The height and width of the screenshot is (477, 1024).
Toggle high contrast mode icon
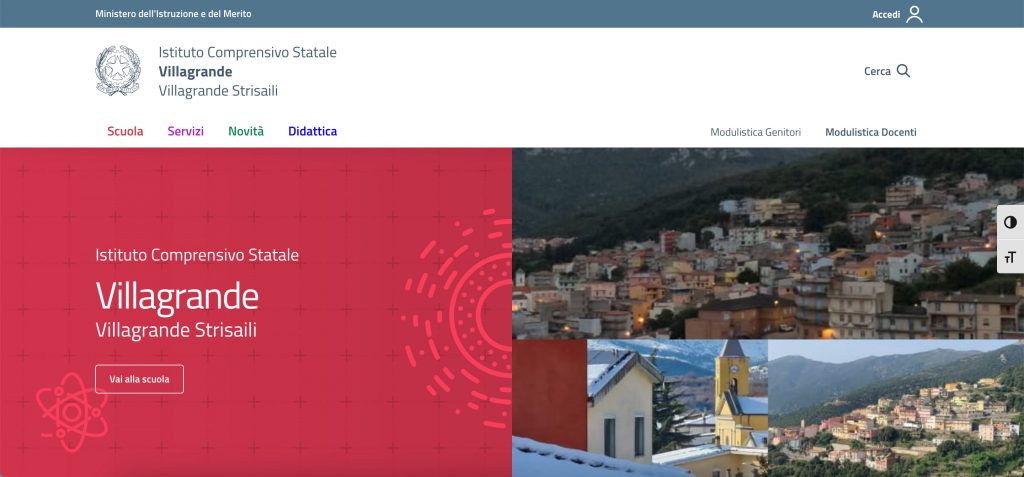coord(1010,222)
